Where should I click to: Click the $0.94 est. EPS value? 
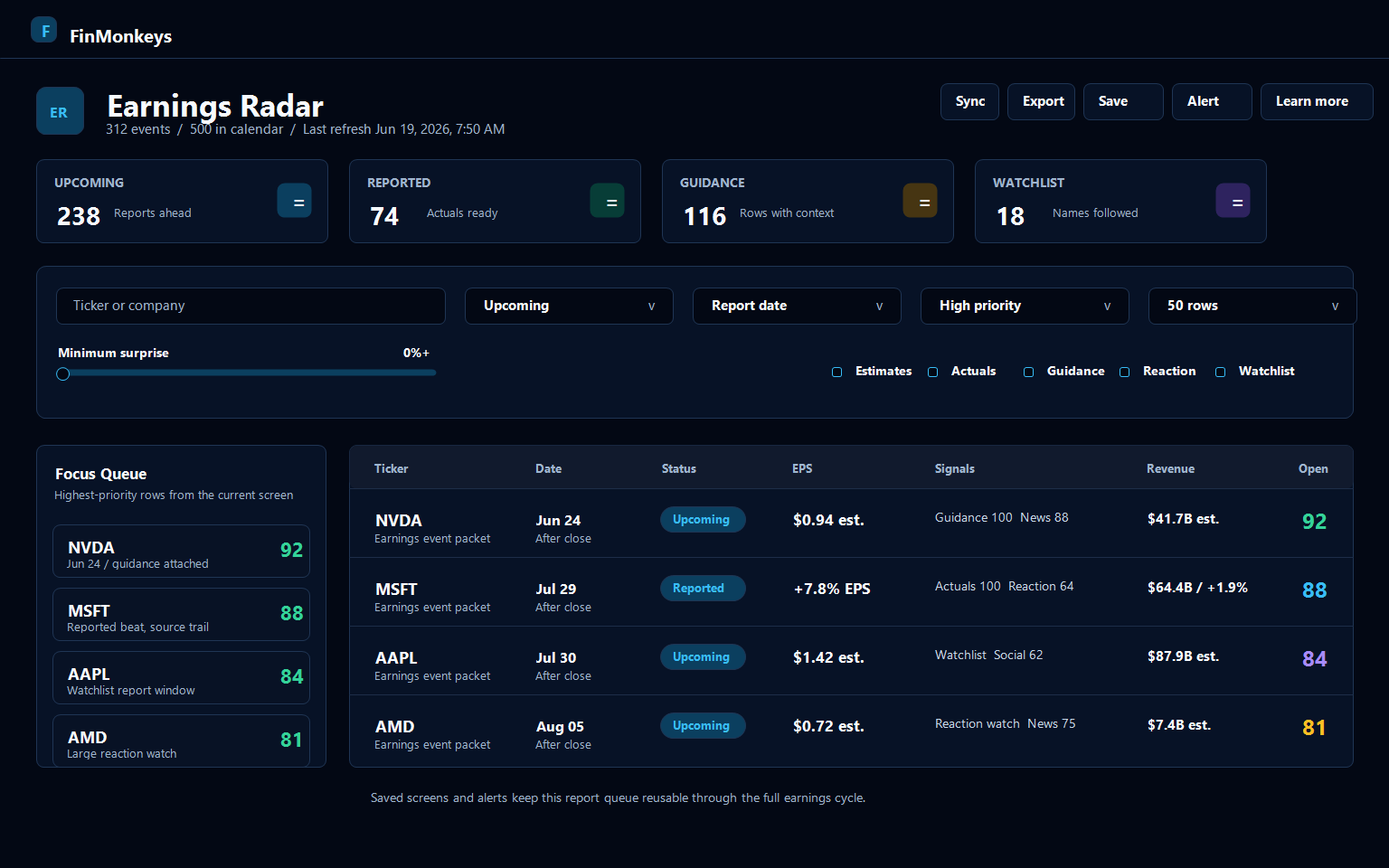[828, 520]
